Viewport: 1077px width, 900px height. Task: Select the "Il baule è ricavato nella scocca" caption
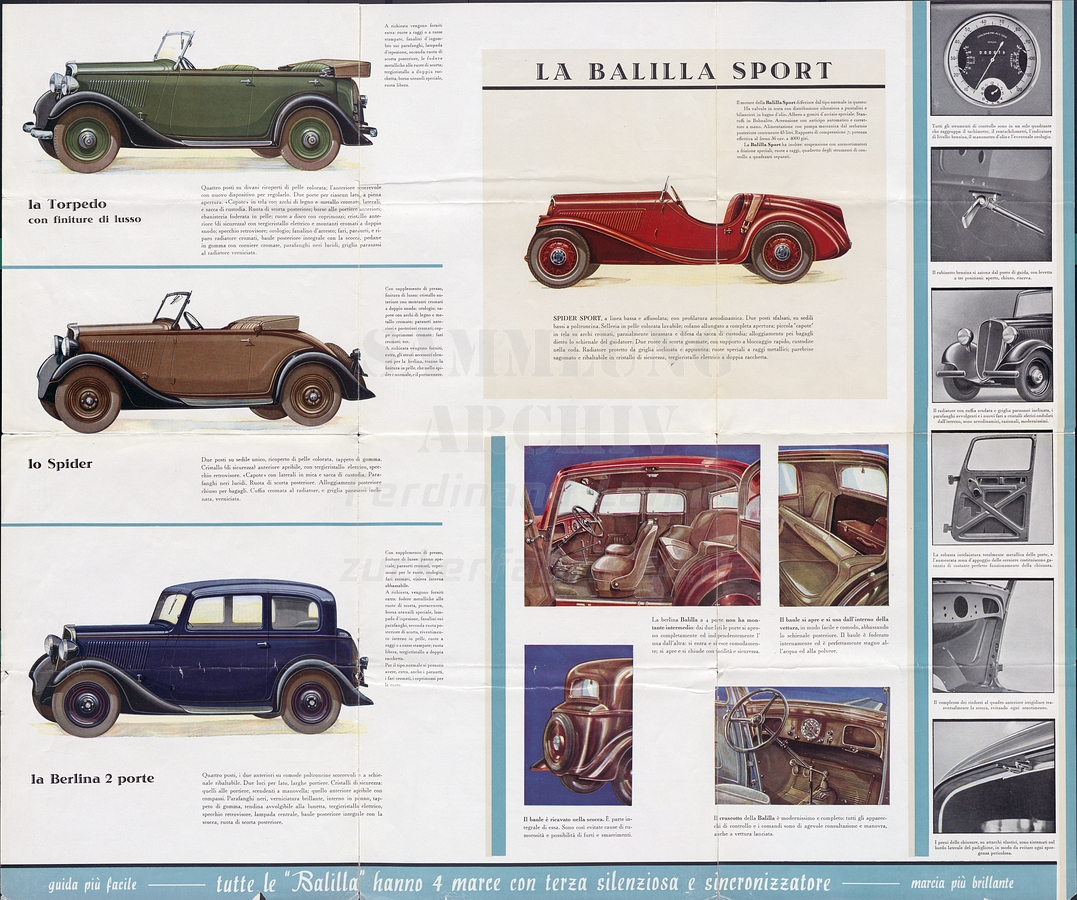coord(578,825)
